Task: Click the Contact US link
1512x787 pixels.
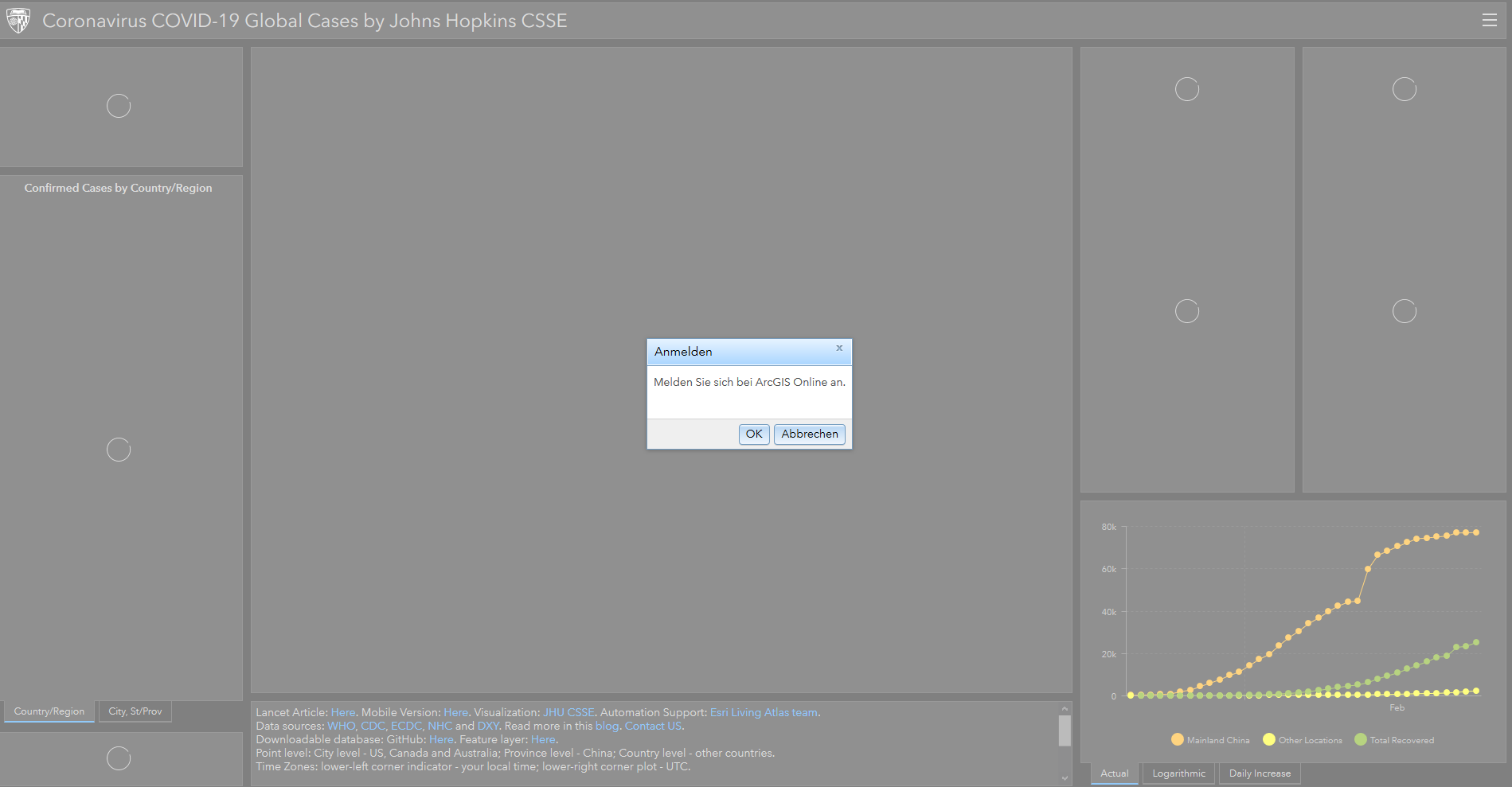Action: (653, 726)
